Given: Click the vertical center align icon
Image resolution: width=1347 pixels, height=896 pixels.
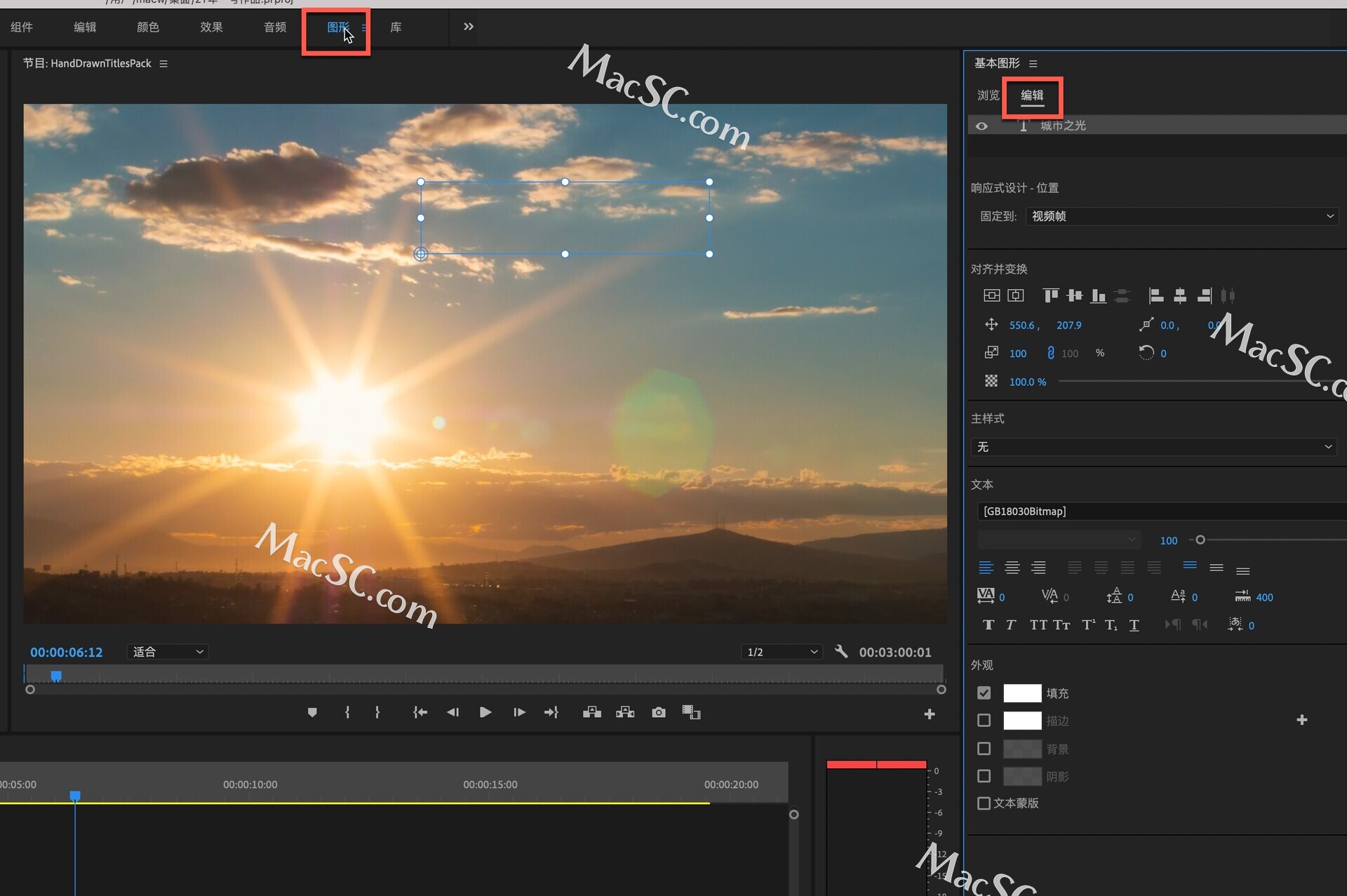Looking at the screenshot, I should (991, 295).
